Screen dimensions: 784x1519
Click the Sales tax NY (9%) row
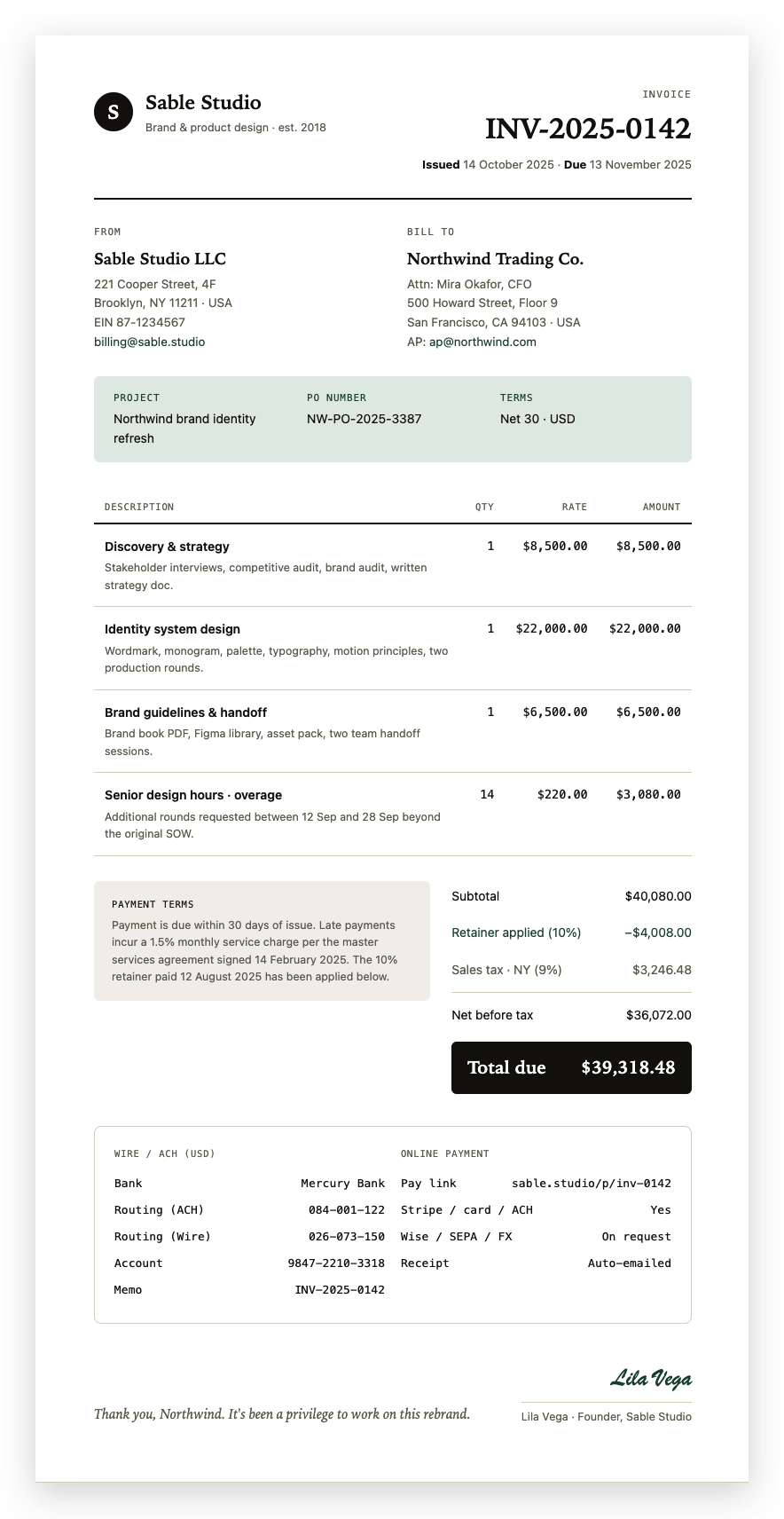(x=571, y=970)
